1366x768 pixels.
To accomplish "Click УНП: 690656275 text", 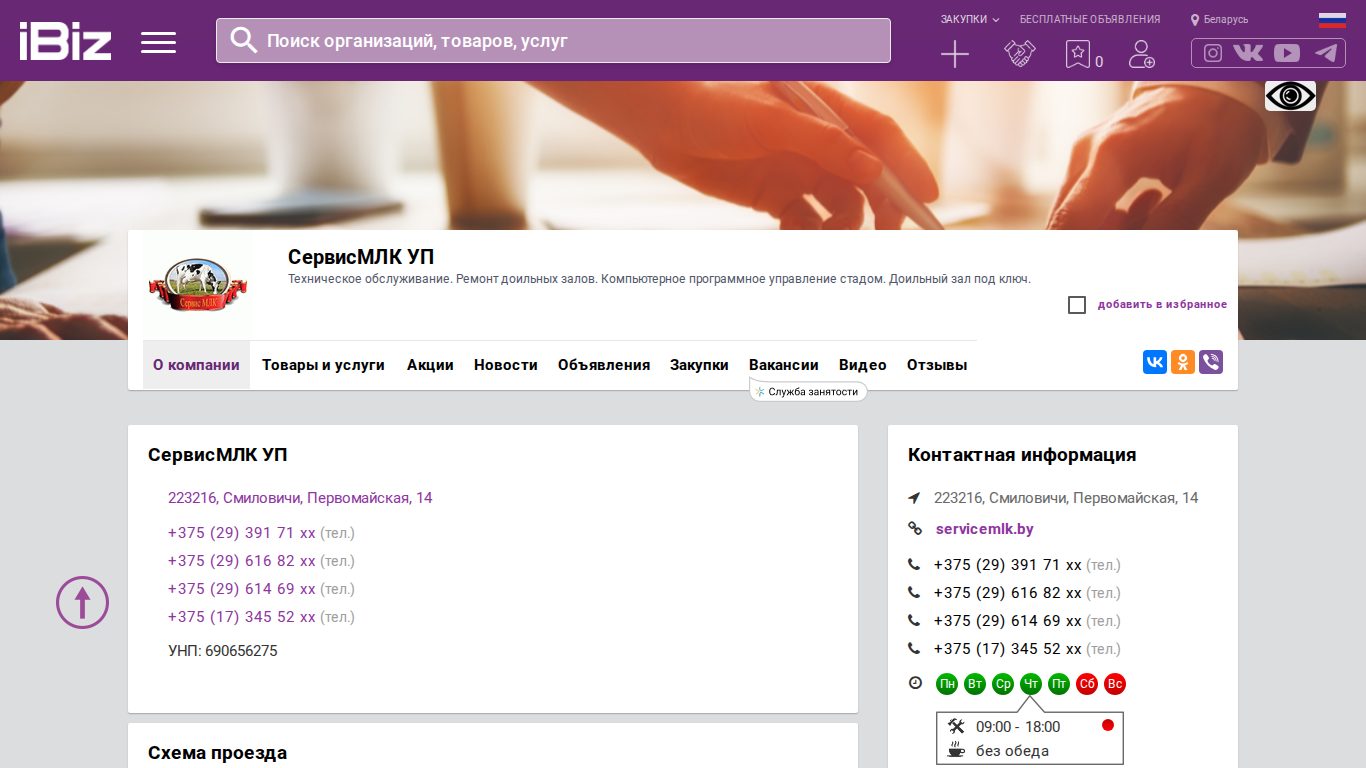I will coord(223,651).
